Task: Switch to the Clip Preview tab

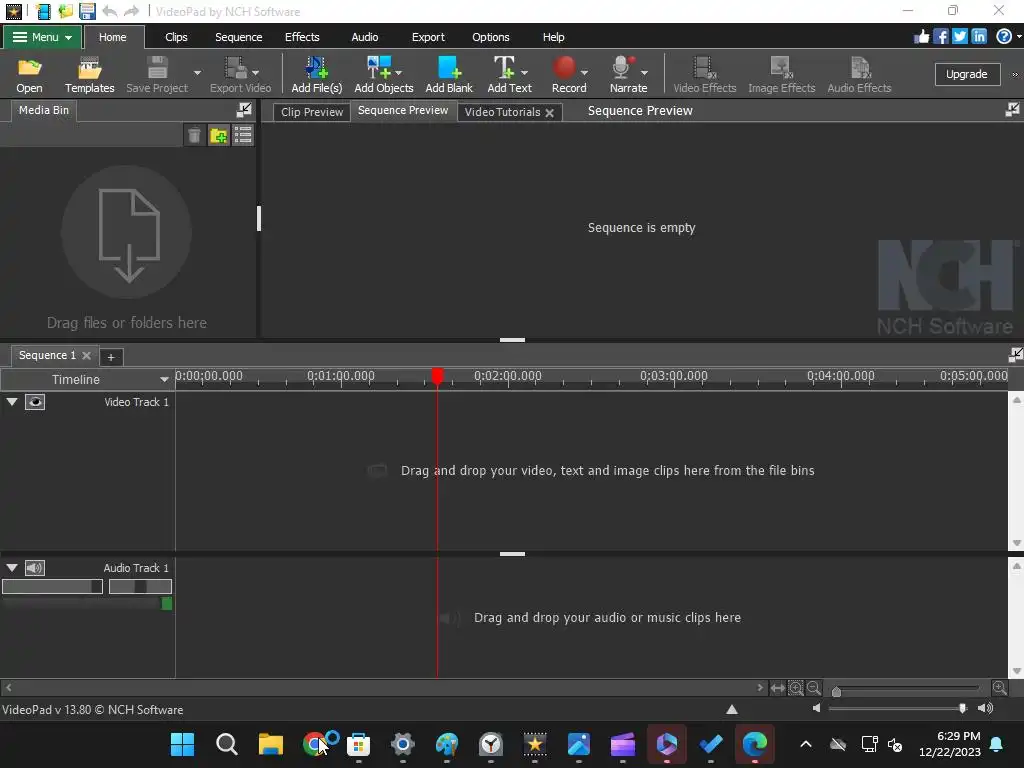Action: pos(312,112)
